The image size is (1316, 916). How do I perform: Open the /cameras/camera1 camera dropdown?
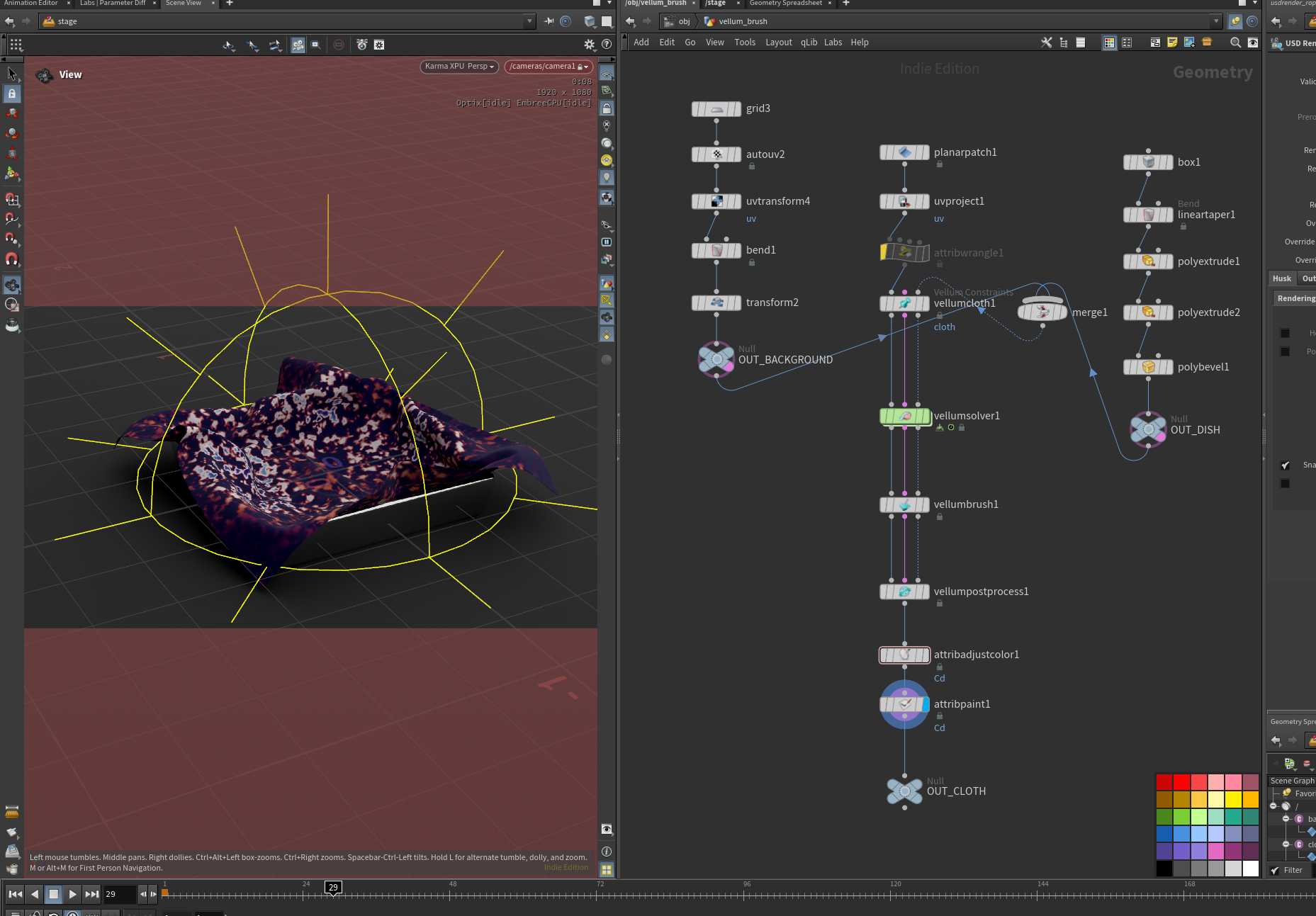tap(549, 67)
